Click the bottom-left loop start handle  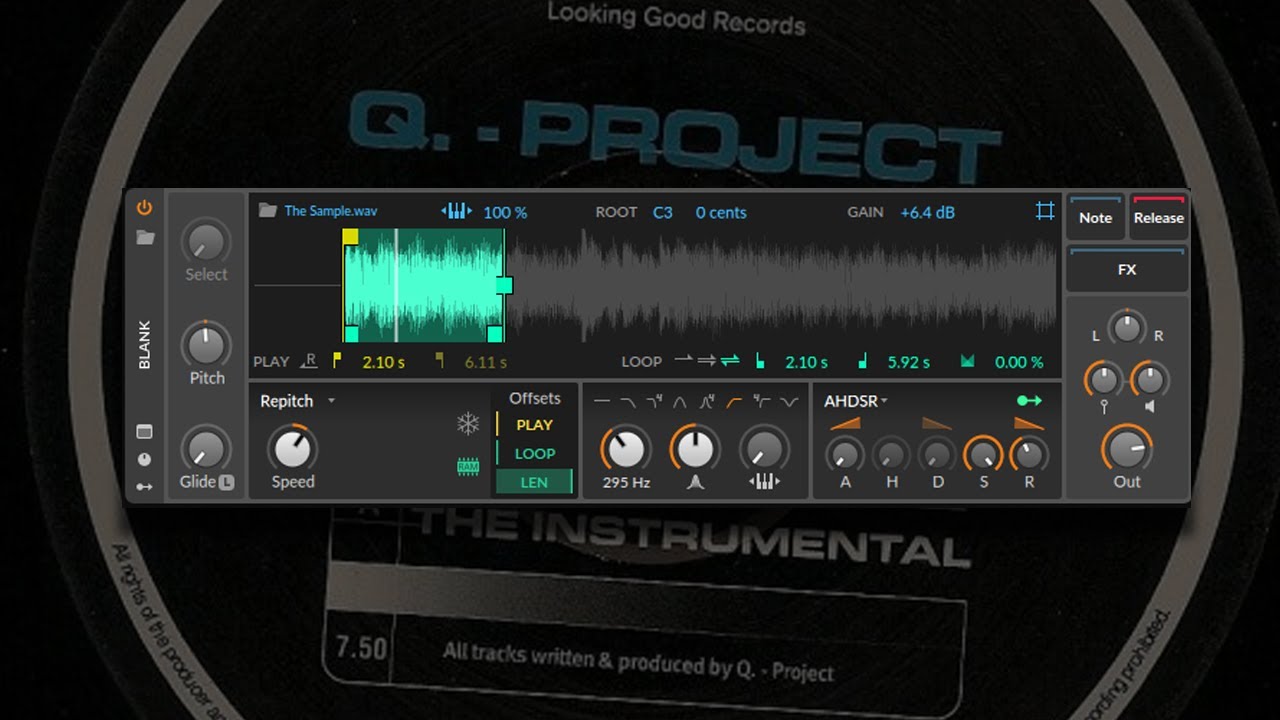coord(351,334)
